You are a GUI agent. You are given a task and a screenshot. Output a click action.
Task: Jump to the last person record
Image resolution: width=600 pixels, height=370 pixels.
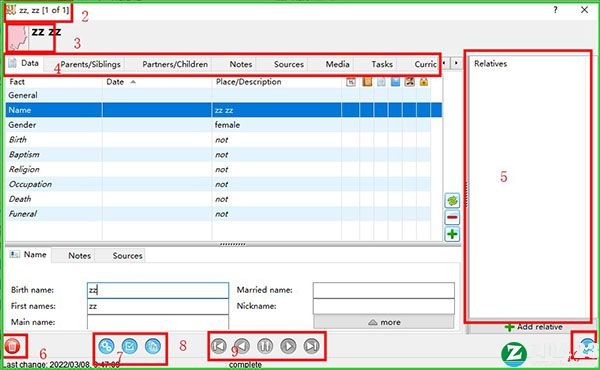tap(311, 346)
